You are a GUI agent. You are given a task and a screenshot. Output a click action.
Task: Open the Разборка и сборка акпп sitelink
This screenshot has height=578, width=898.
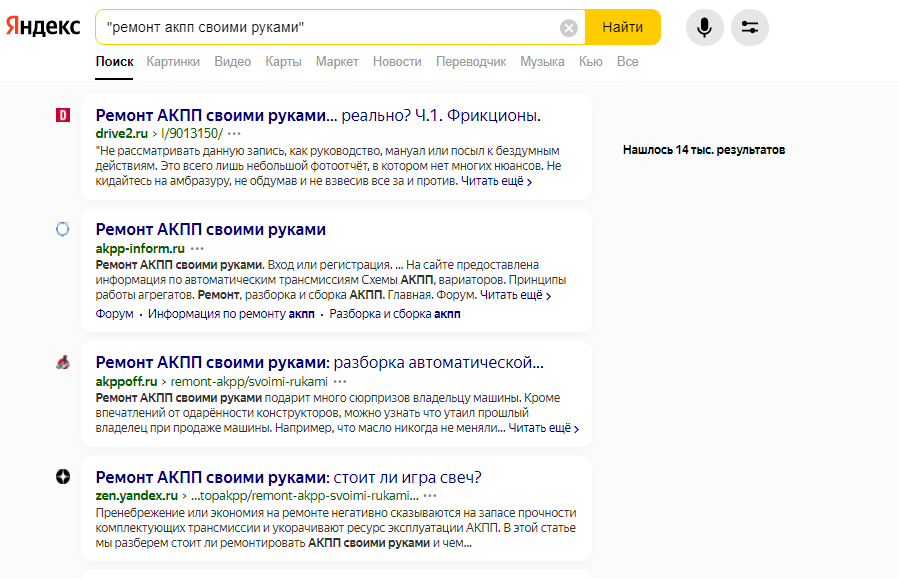point(395,314)
